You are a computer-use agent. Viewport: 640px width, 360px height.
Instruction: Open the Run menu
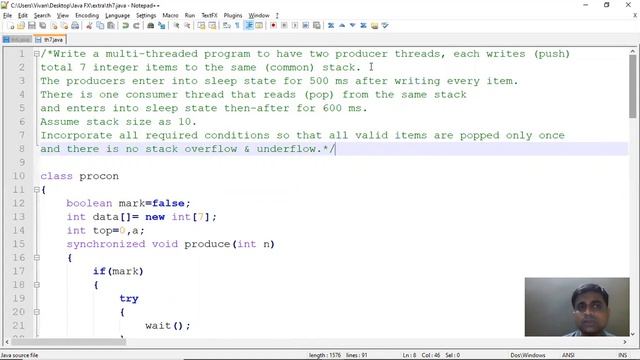click(190, 16)
